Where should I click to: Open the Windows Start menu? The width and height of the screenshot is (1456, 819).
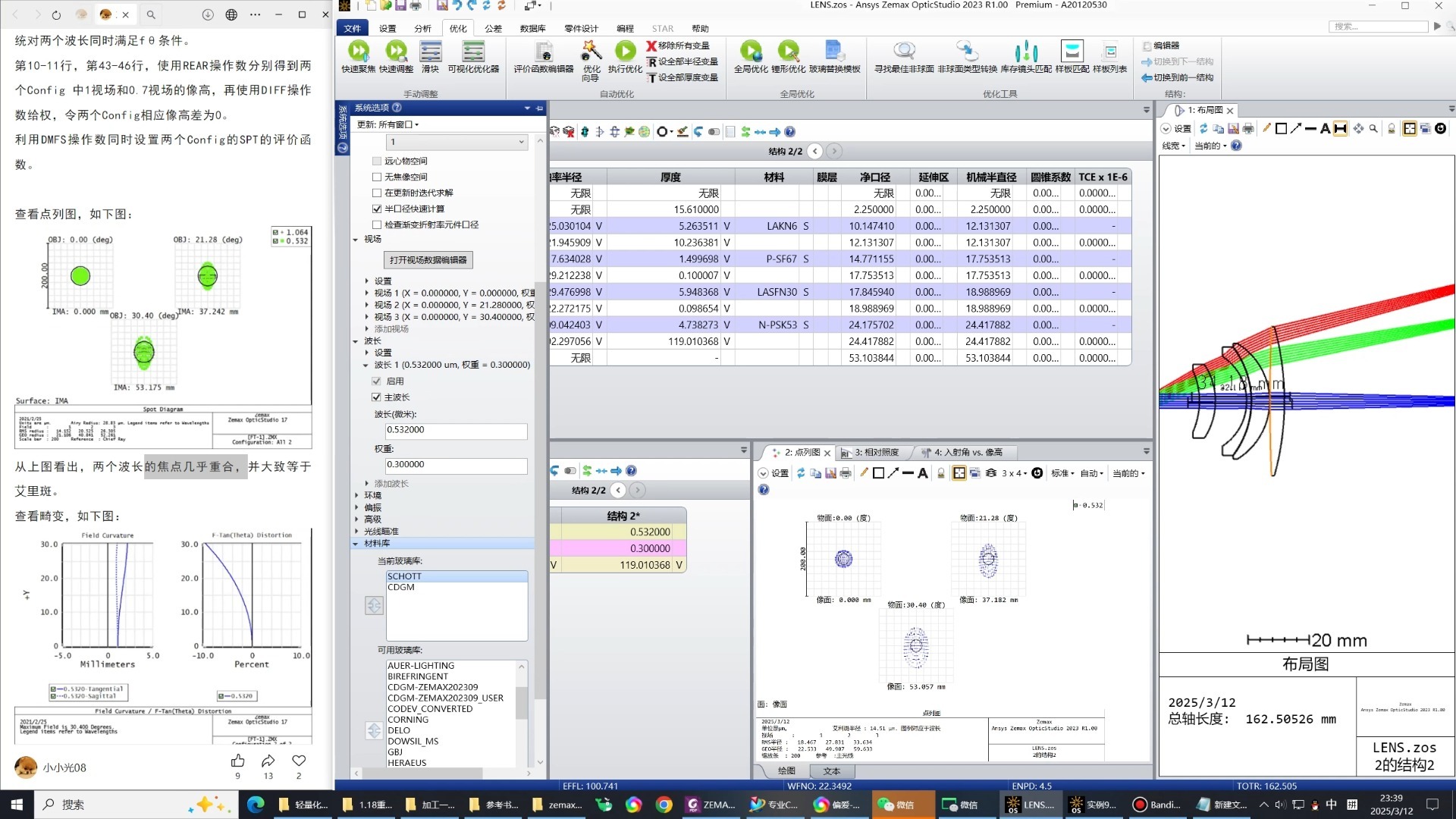pos(17,805)
